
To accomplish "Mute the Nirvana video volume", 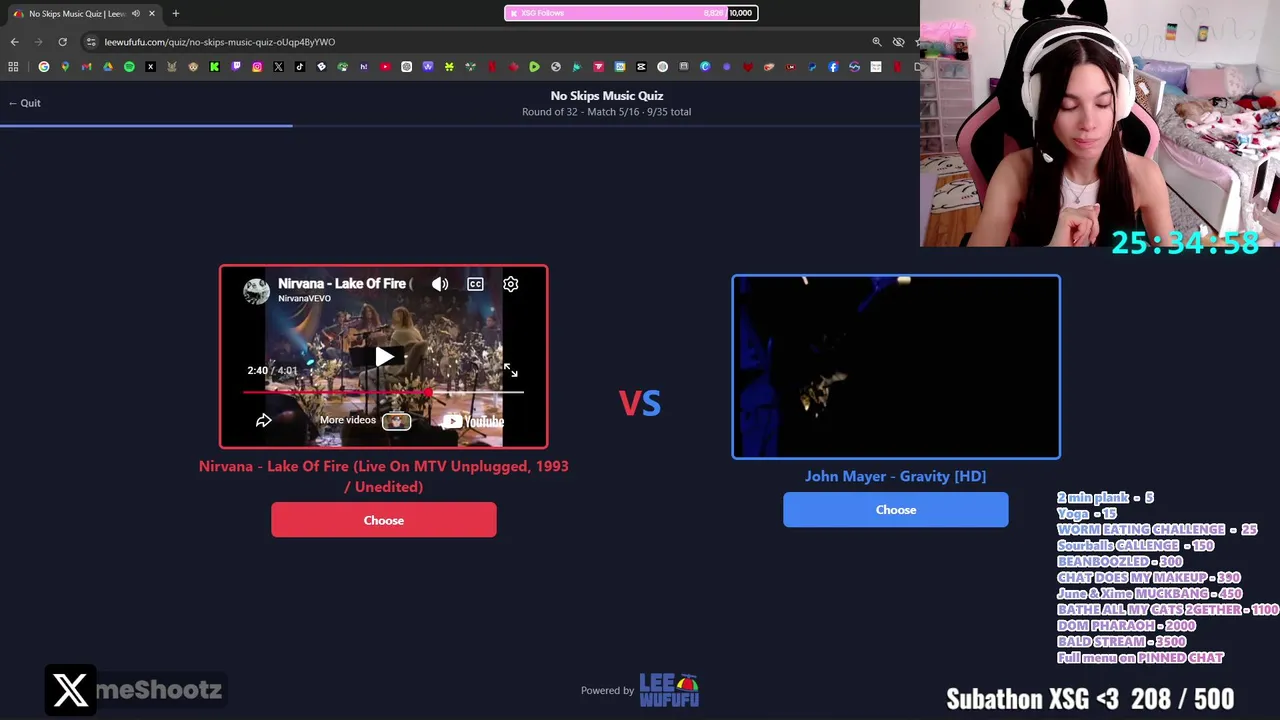I will 440,284.
